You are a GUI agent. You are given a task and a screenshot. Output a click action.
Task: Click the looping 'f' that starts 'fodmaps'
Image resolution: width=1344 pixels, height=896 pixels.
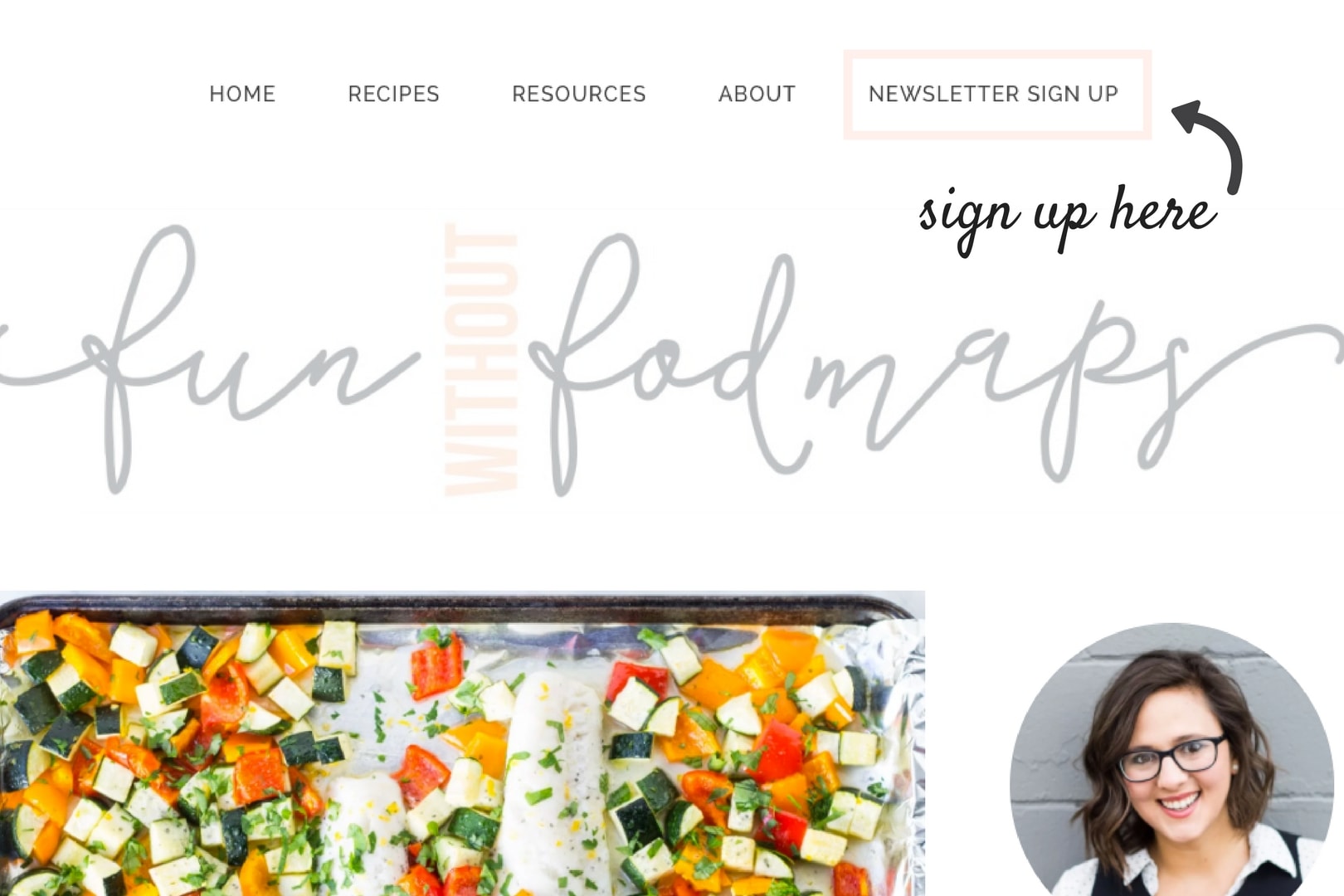(x=585, y=365)
